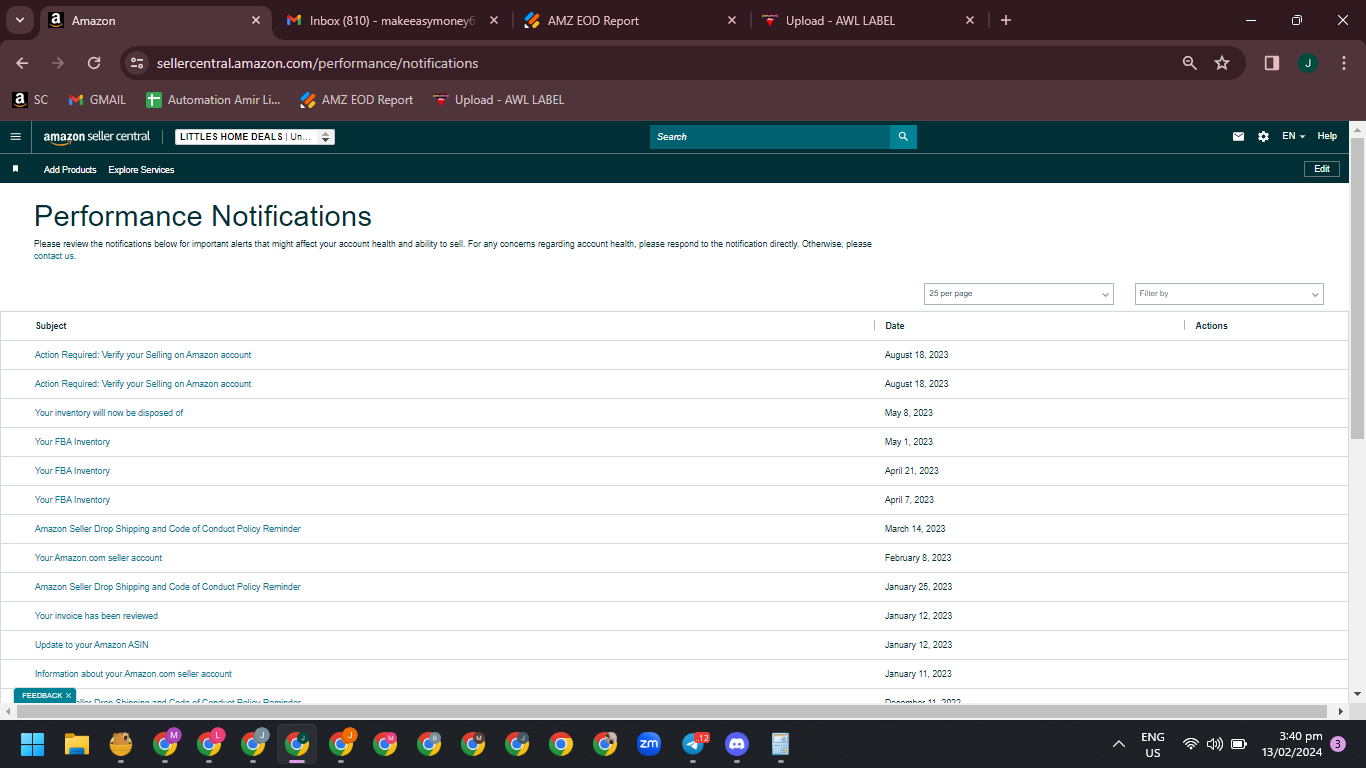Open the Seller Central settings gear

click(1263, 137)
